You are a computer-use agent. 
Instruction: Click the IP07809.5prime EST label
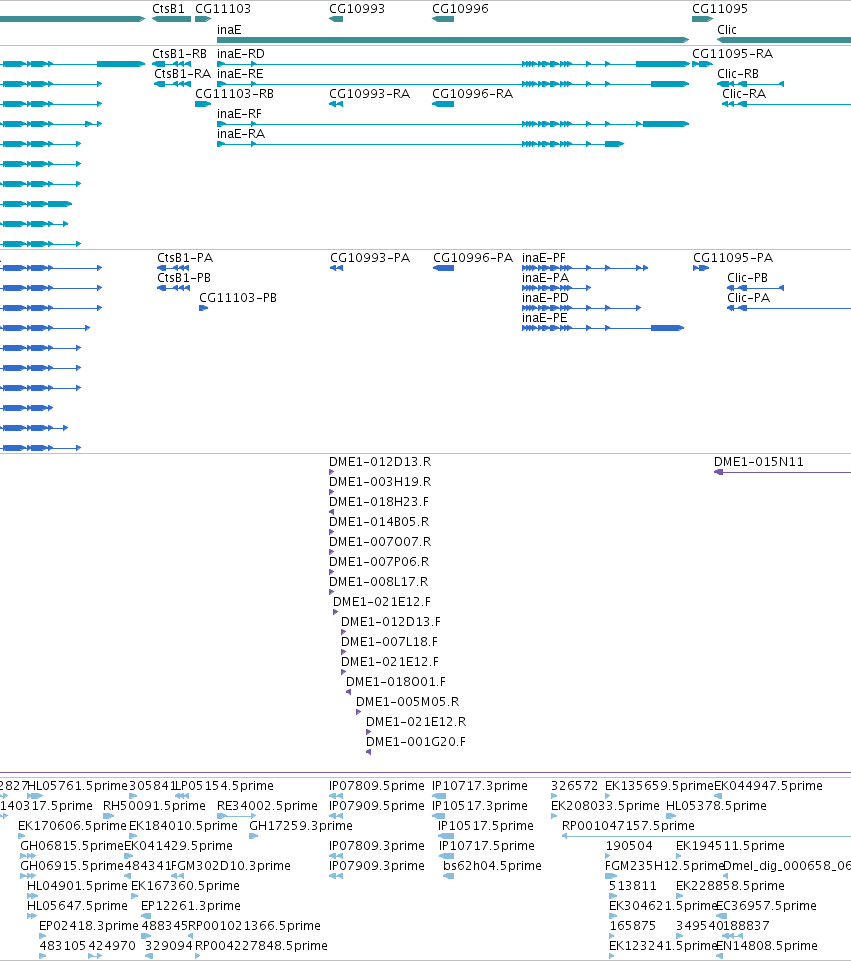(377, 786)
